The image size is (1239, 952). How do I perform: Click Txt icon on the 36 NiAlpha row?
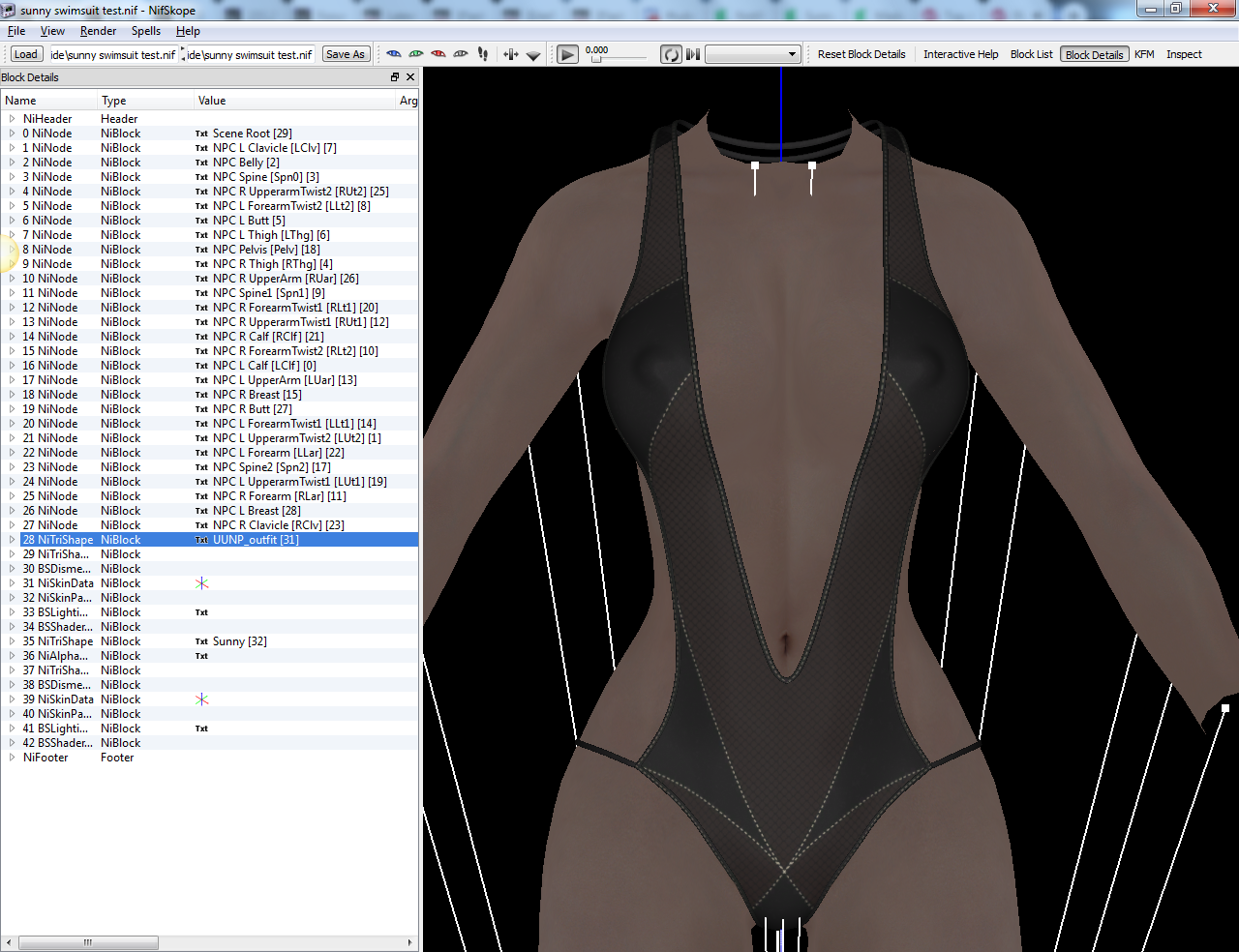click(201, 656)
